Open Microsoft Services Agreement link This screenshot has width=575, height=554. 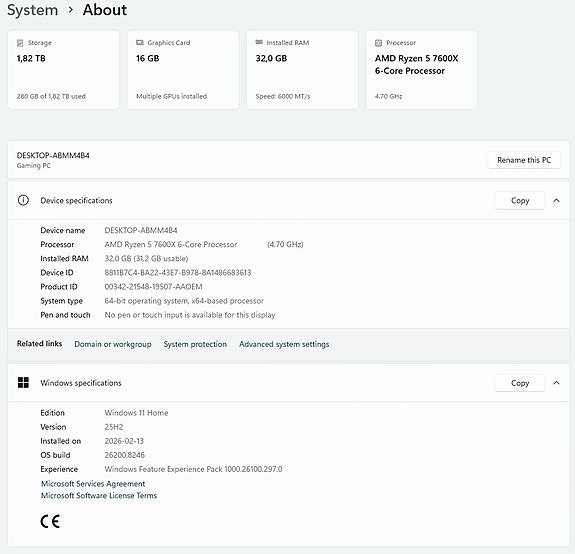click(93, 484)
